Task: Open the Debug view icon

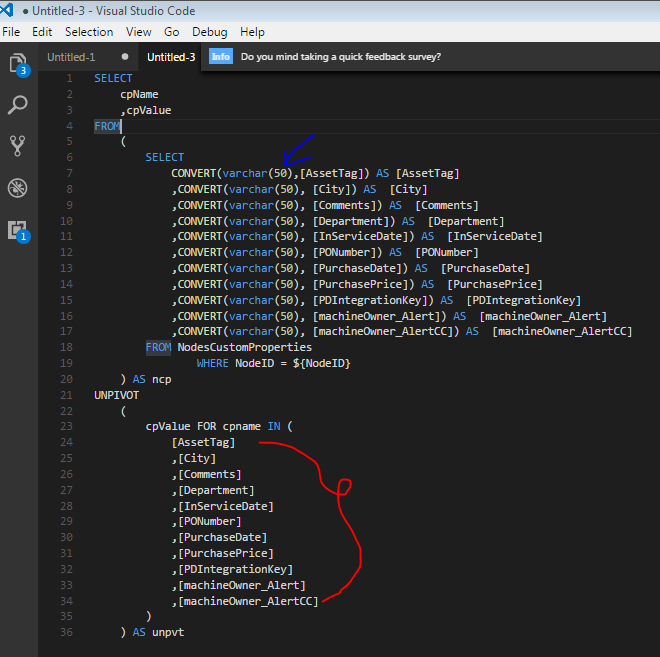Action: [18, 188]
